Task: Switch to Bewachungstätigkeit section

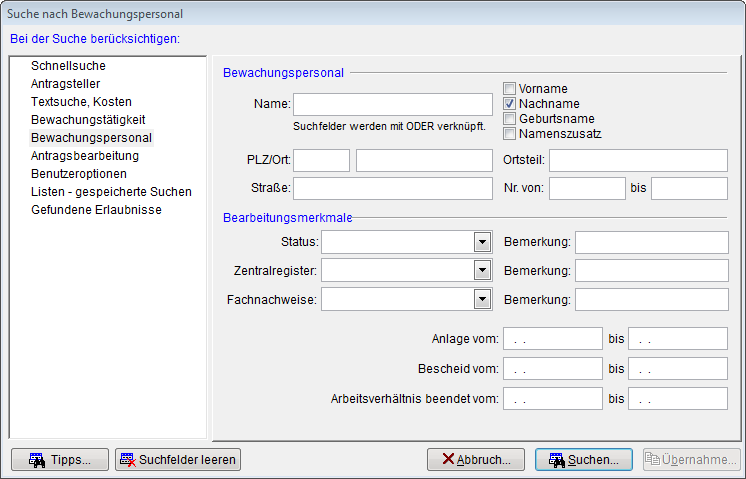Action: tap(88, 120)
